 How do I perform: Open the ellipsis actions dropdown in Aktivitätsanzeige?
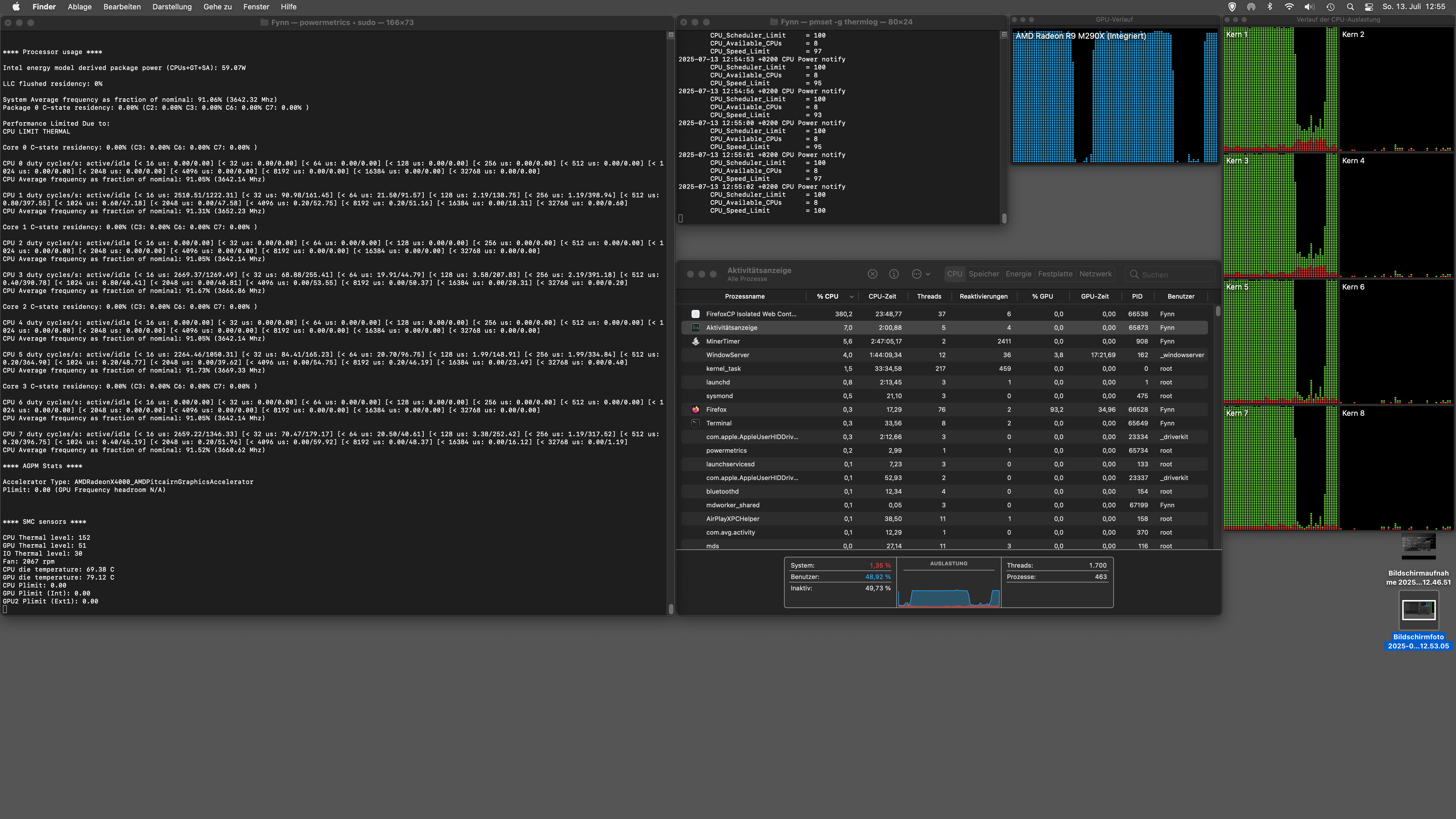coord(920,274)
